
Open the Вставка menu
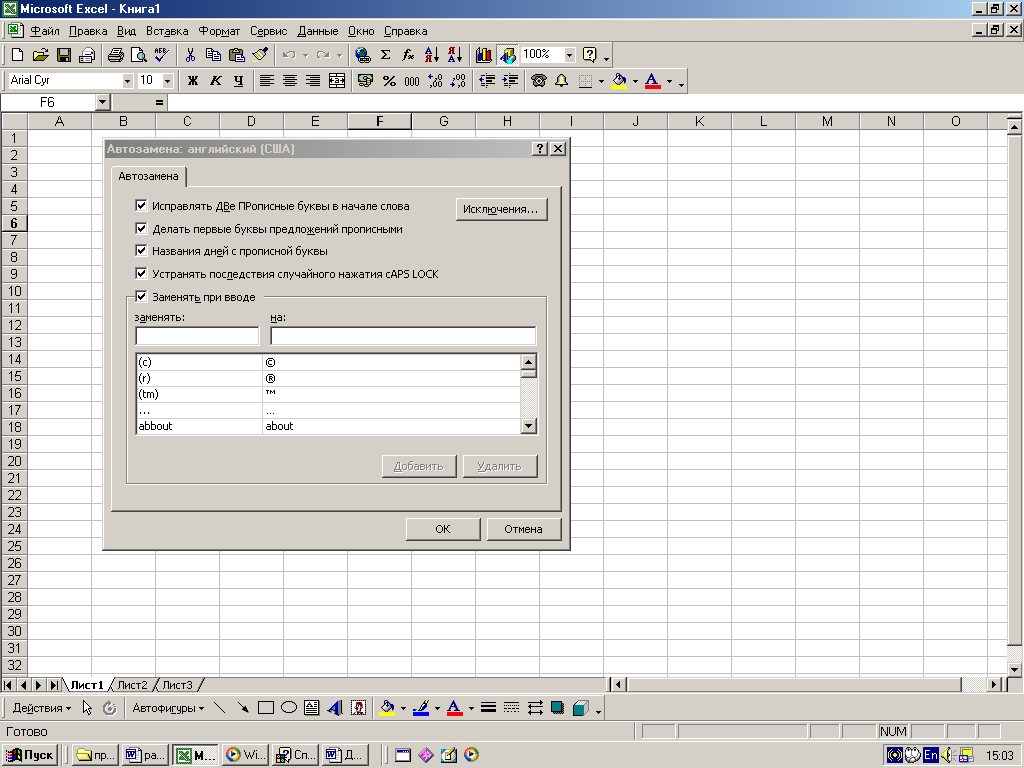pyautogui.click(x=167, y=31)
